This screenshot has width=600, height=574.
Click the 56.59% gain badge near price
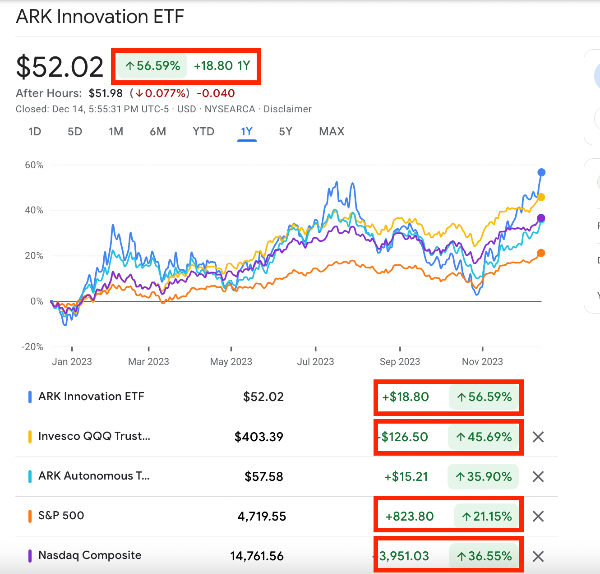click(x=152, y=66)
